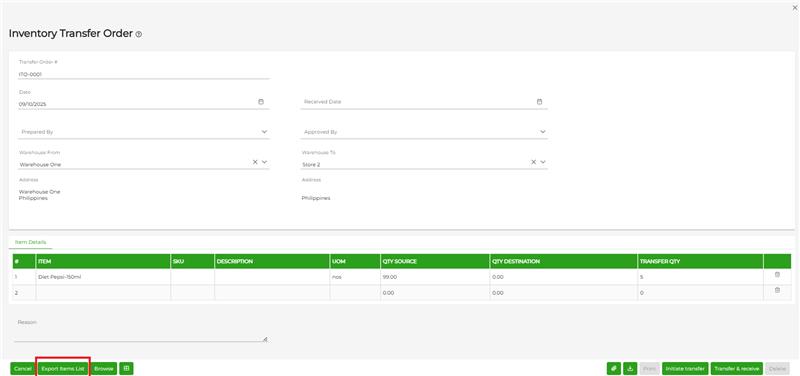Clear the Warehouse To selection
Screen dimensions: 800x376
(534, 162)
